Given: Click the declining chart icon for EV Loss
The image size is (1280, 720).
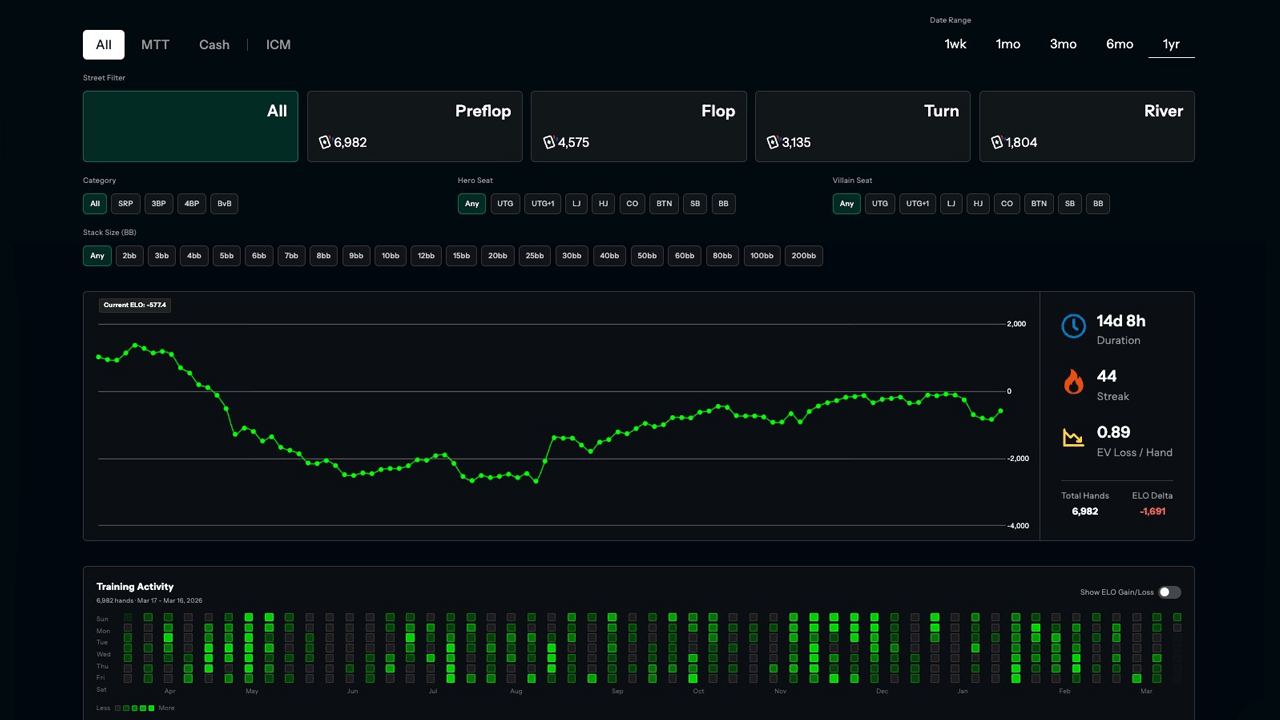Looking at the screenshot, I should click(x=1073, y=438).
